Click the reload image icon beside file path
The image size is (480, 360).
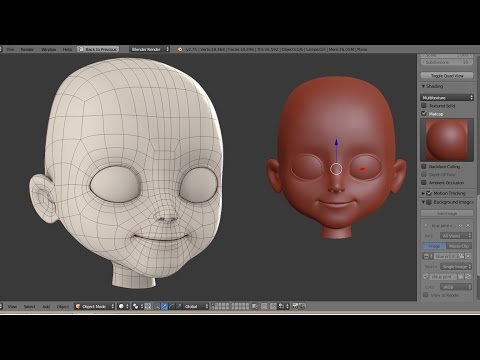[468, 277]
